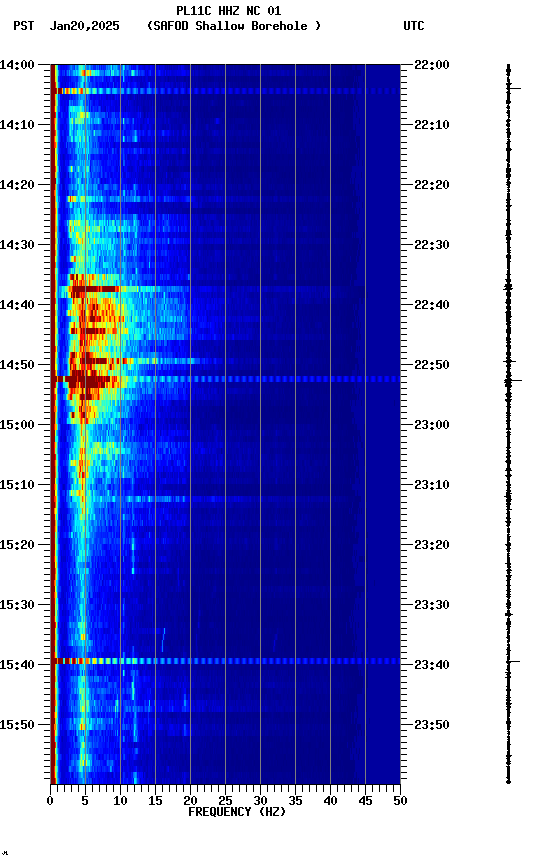
Task: Click the 20 Hz frequency axis label
Action: point(190,801)
